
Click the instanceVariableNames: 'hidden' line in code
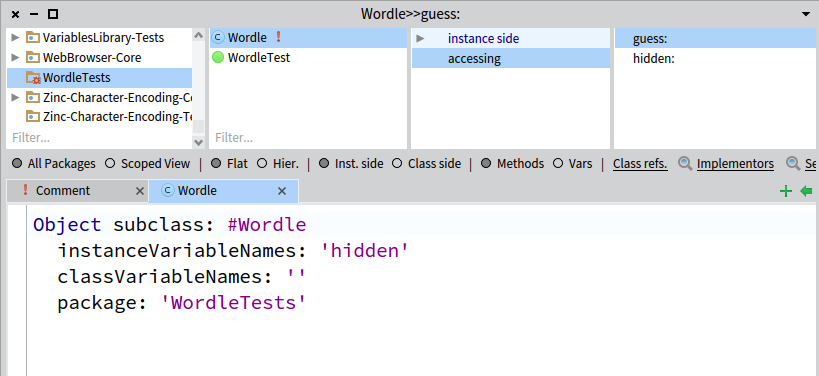(x=233, y=251)
